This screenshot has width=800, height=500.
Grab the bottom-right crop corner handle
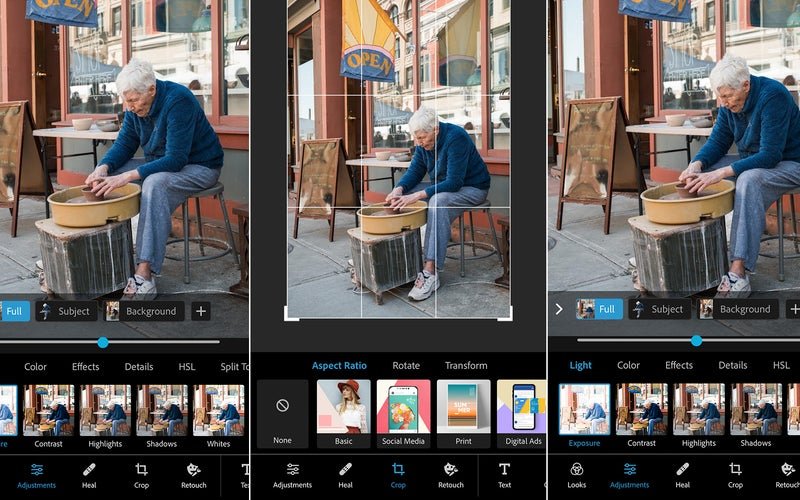pos(505,314)
